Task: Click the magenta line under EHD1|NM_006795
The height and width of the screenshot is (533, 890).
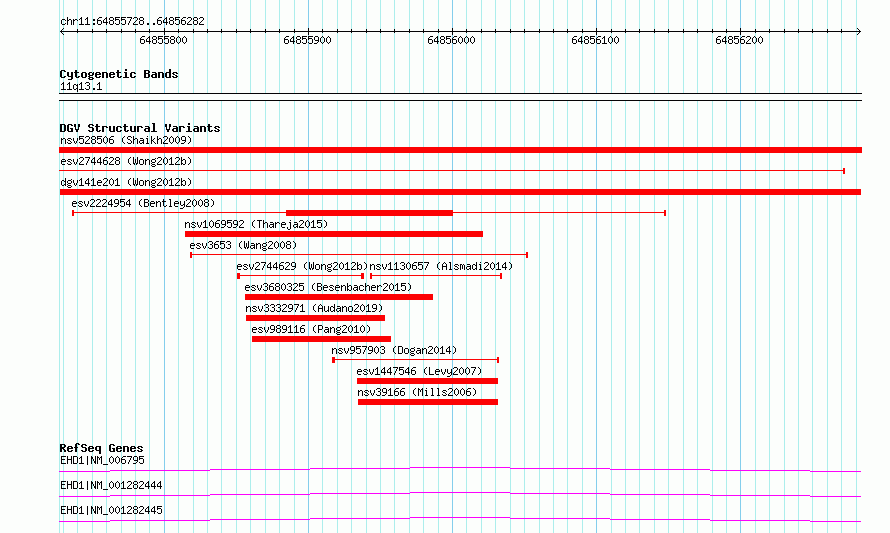Action: point(460,469)
